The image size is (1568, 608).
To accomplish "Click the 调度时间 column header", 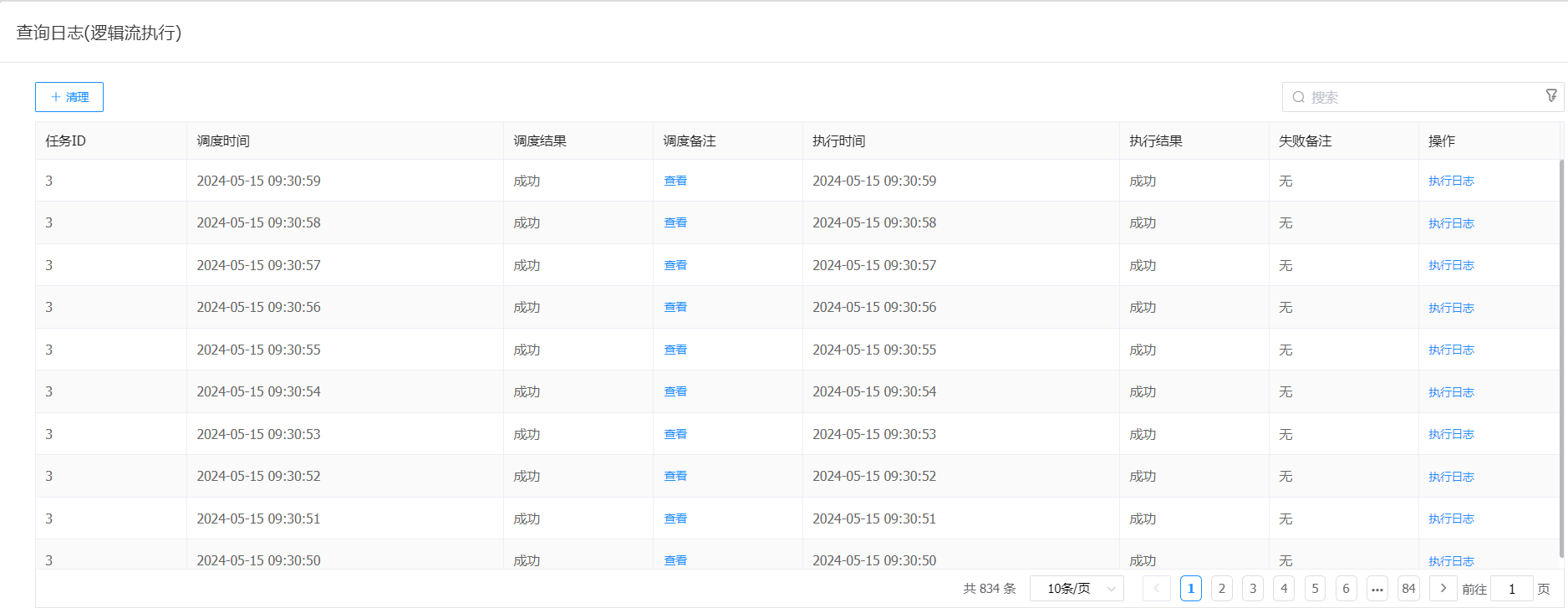I will (223, 141).
